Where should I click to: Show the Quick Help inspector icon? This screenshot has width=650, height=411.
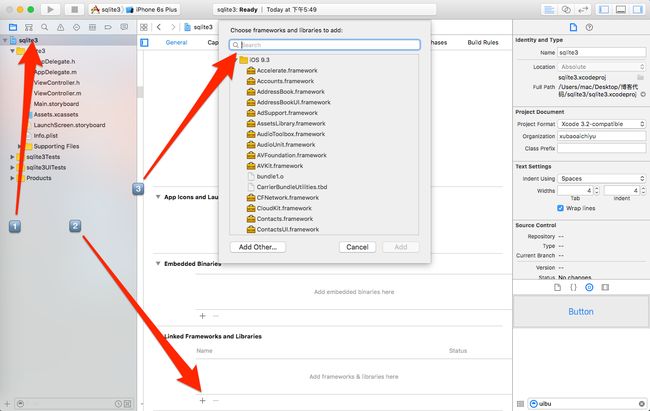589,27
